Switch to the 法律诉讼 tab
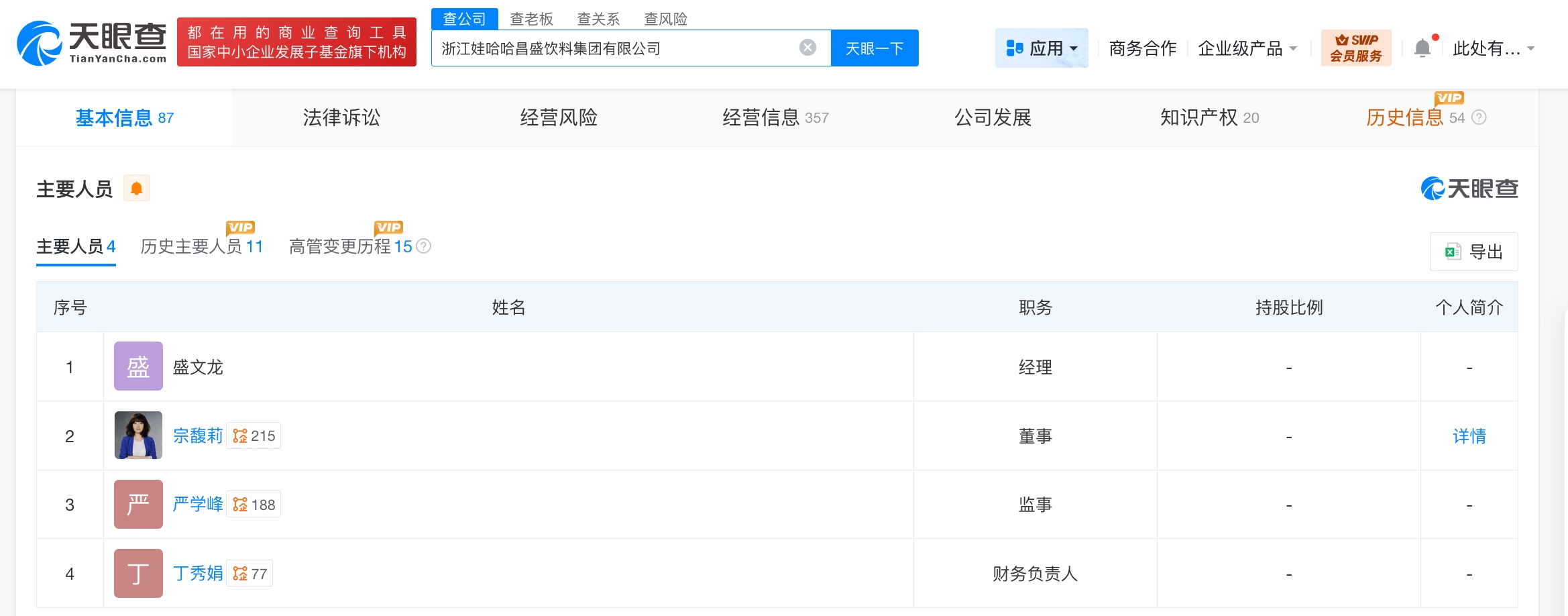 tap(341, 118)
